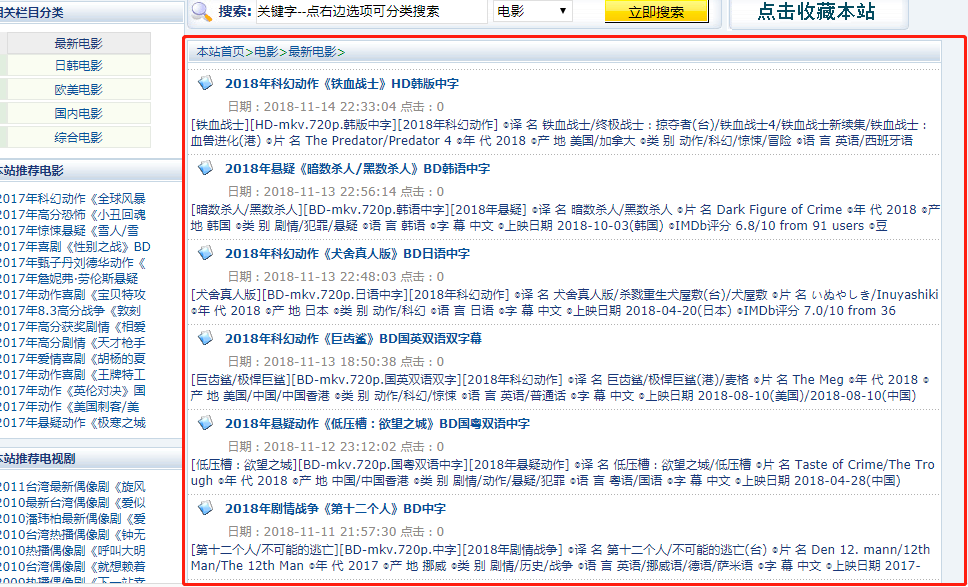The width and height of the screenshot is (968, 587).
Task: Open the 电影 search category dropdown
Action: (532, 11)
